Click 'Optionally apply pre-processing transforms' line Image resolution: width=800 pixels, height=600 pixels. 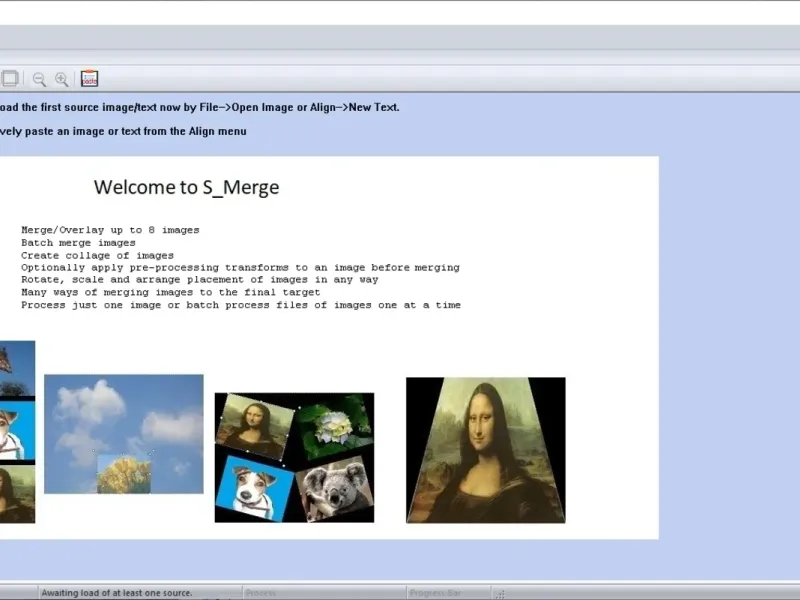pos(240,267)
